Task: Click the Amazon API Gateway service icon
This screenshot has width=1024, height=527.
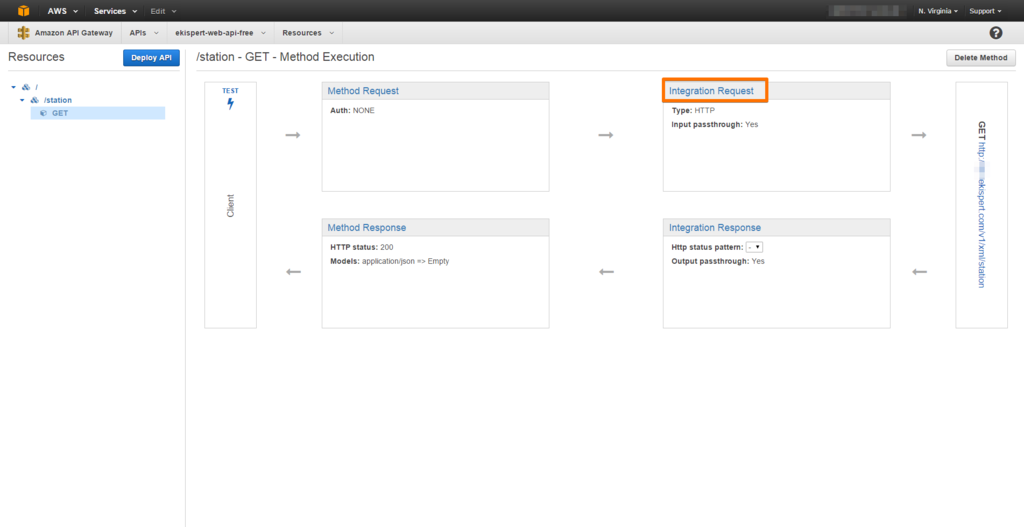Action: (24, 33)
